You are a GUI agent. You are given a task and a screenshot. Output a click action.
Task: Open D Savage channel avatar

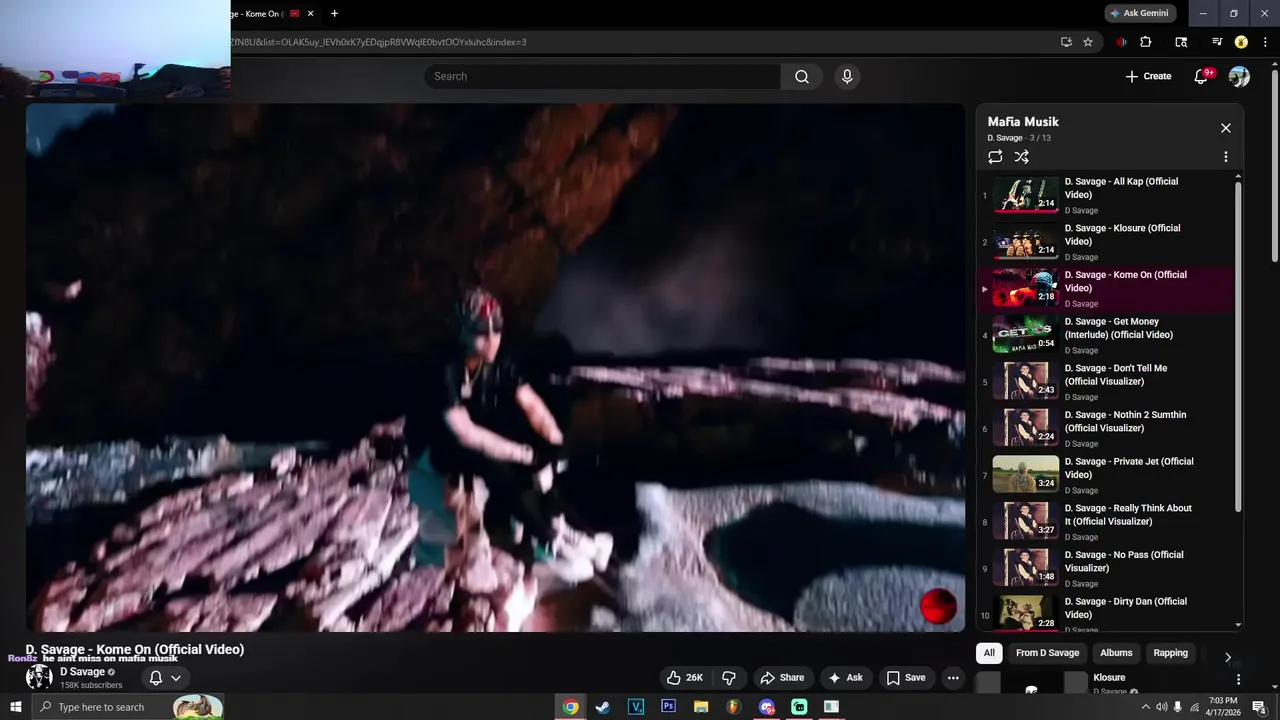click(39, 677)
